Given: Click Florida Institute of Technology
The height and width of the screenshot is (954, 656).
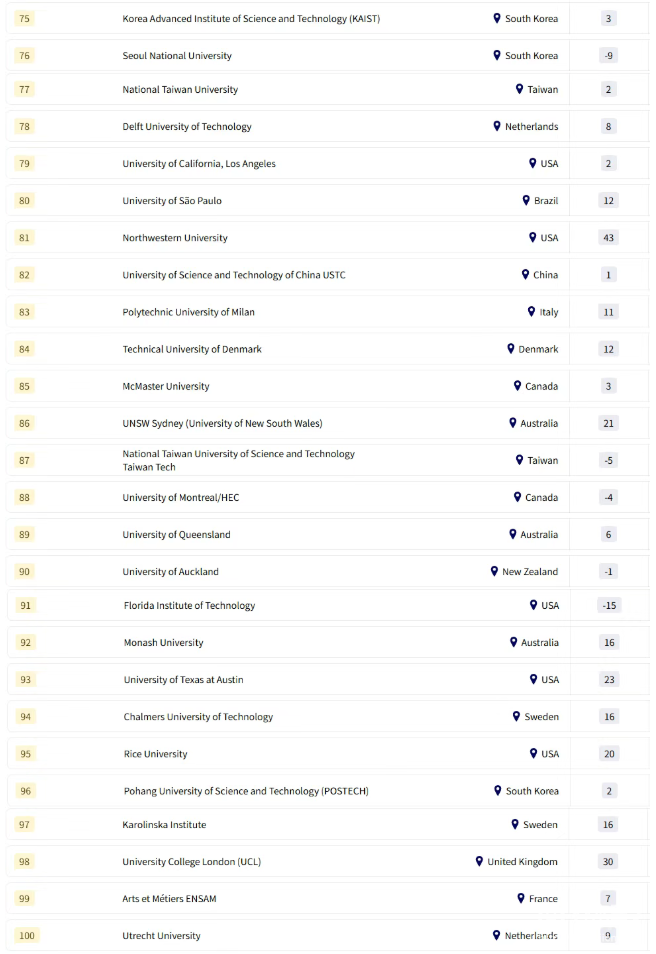Looking at the screenshot, I should point(189,605).
